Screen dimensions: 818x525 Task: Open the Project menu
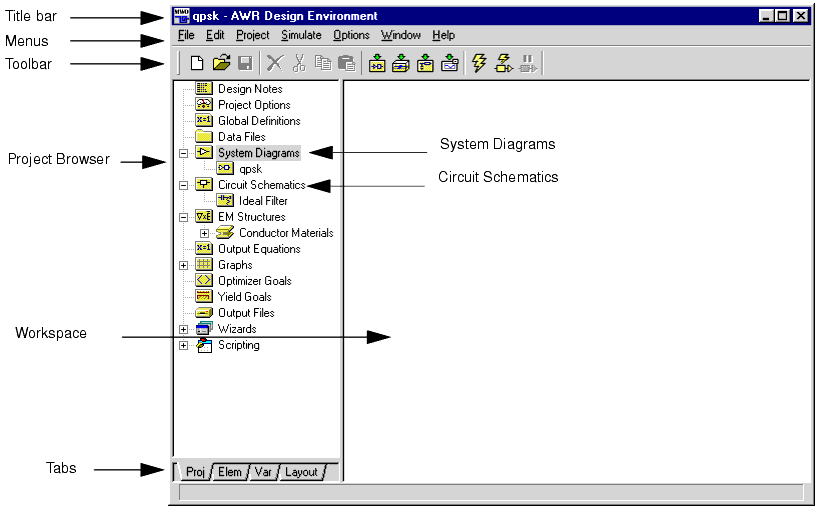252,35
